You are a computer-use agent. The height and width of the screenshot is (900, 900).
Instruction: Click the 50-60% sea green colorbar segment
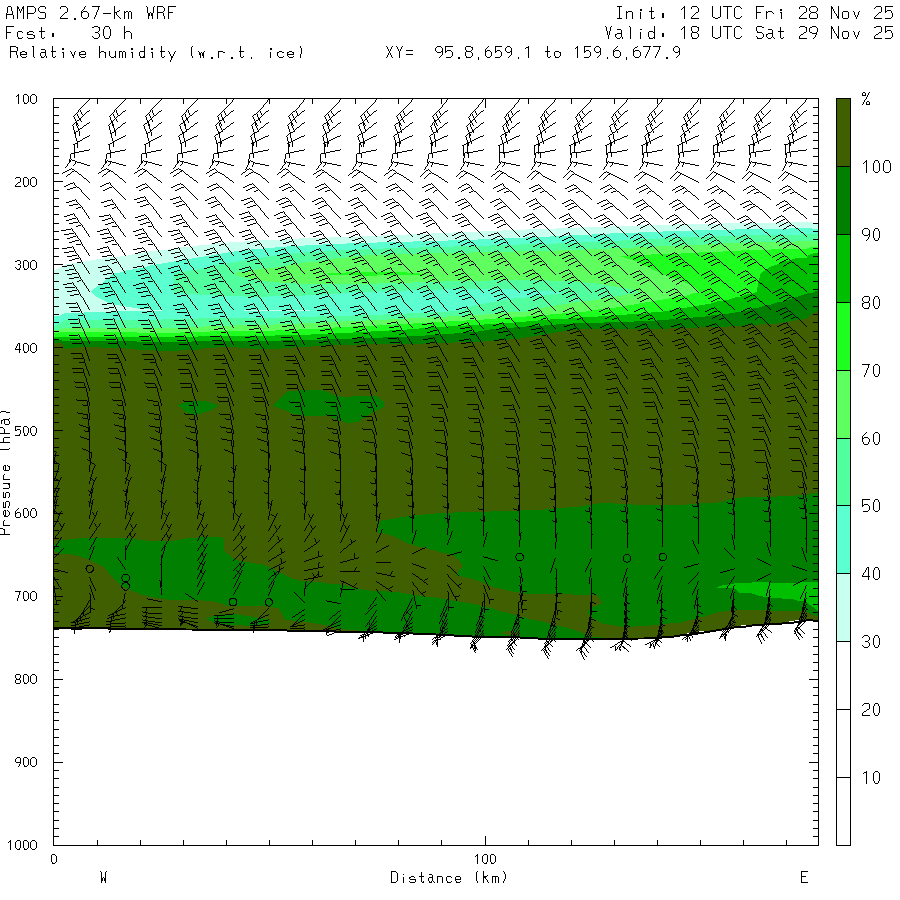pos(843,472)
